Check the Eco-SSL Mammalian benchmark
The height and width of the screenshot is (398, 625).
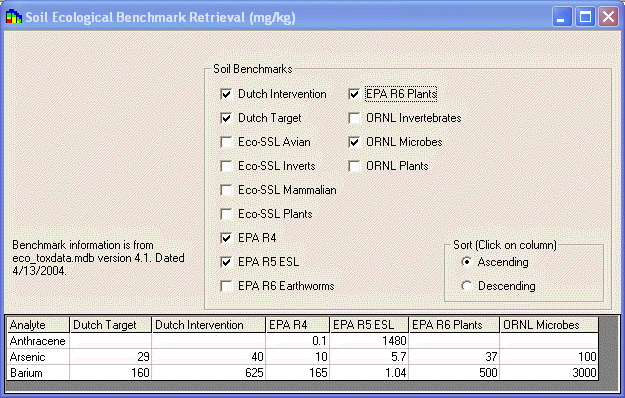(226, 190)
